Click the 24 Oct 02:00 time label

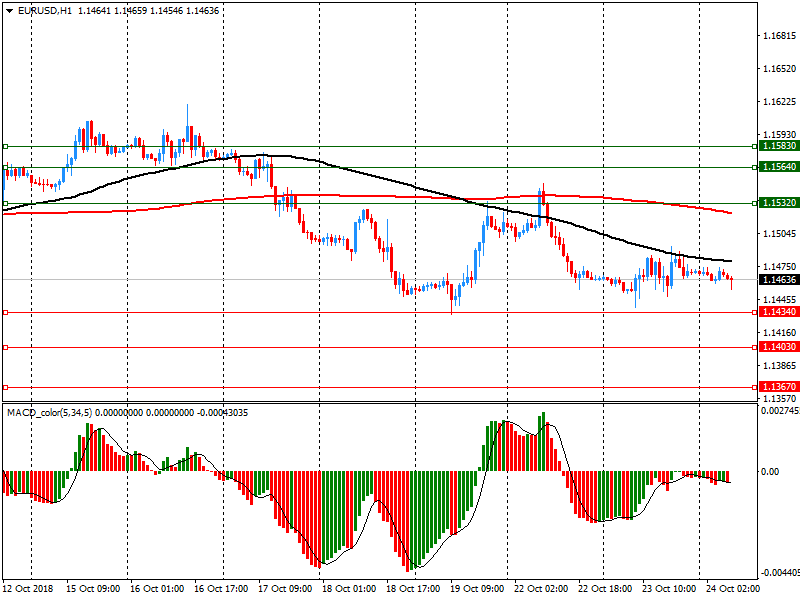733,590
